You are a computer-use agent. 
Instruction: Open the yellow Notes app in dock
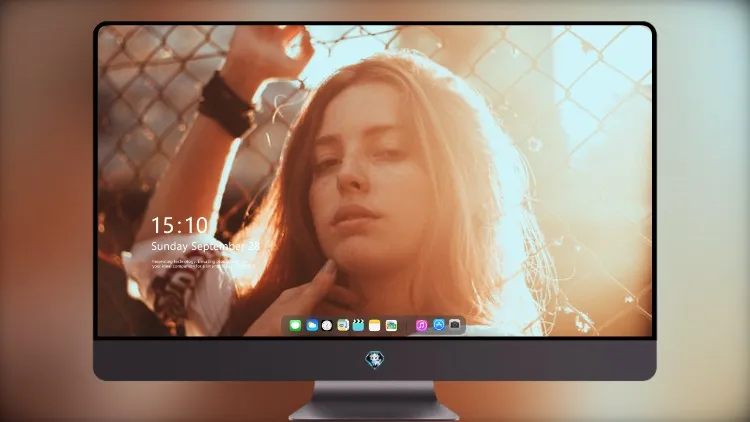(375, 325)
